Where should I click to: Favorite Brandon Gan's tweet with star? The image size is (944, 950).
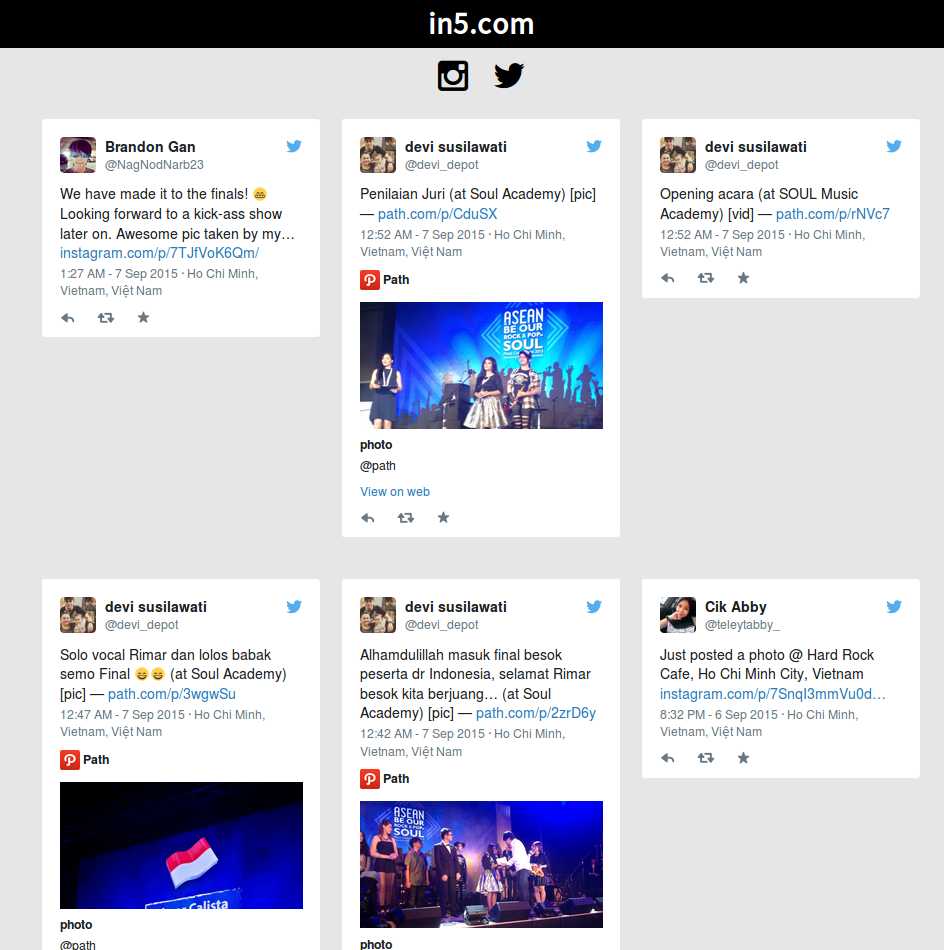[x=143, y=317]
